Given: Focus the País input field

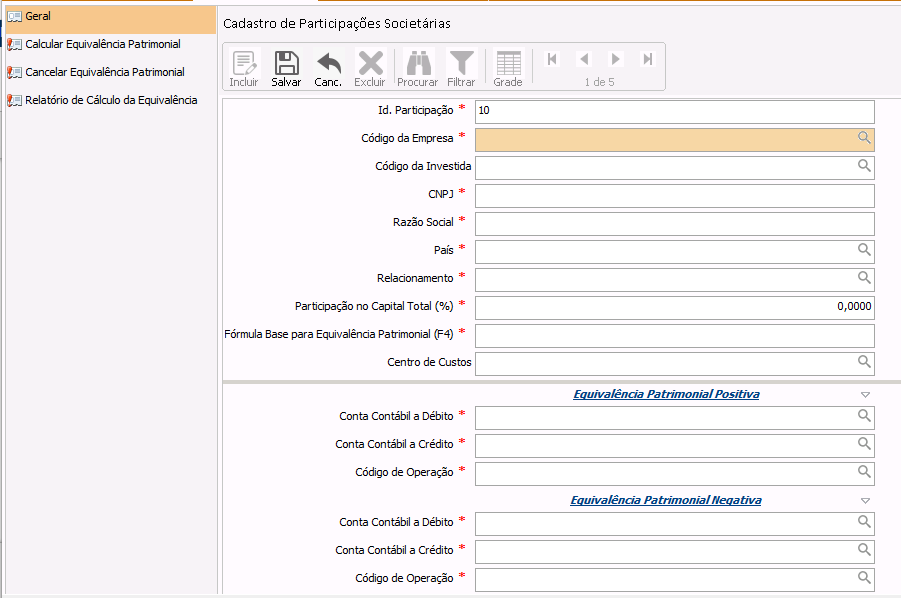Looking at the screenshot, I should point(675,252).
